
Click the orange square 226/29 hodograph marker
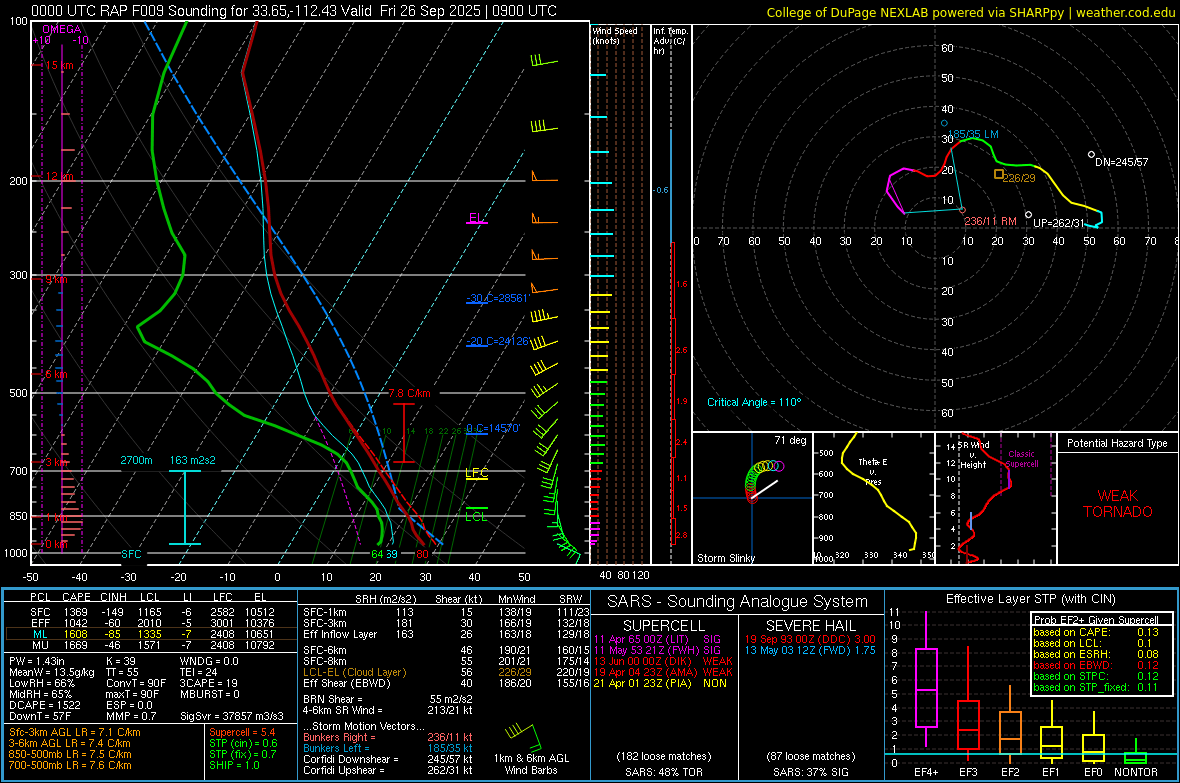tap(999, 174)
